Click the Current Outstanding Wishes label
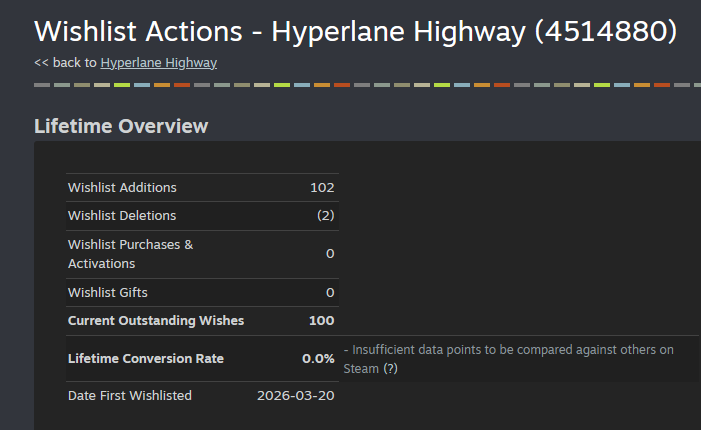The width and height of the screenshot is (701, 430). [156, 321]
